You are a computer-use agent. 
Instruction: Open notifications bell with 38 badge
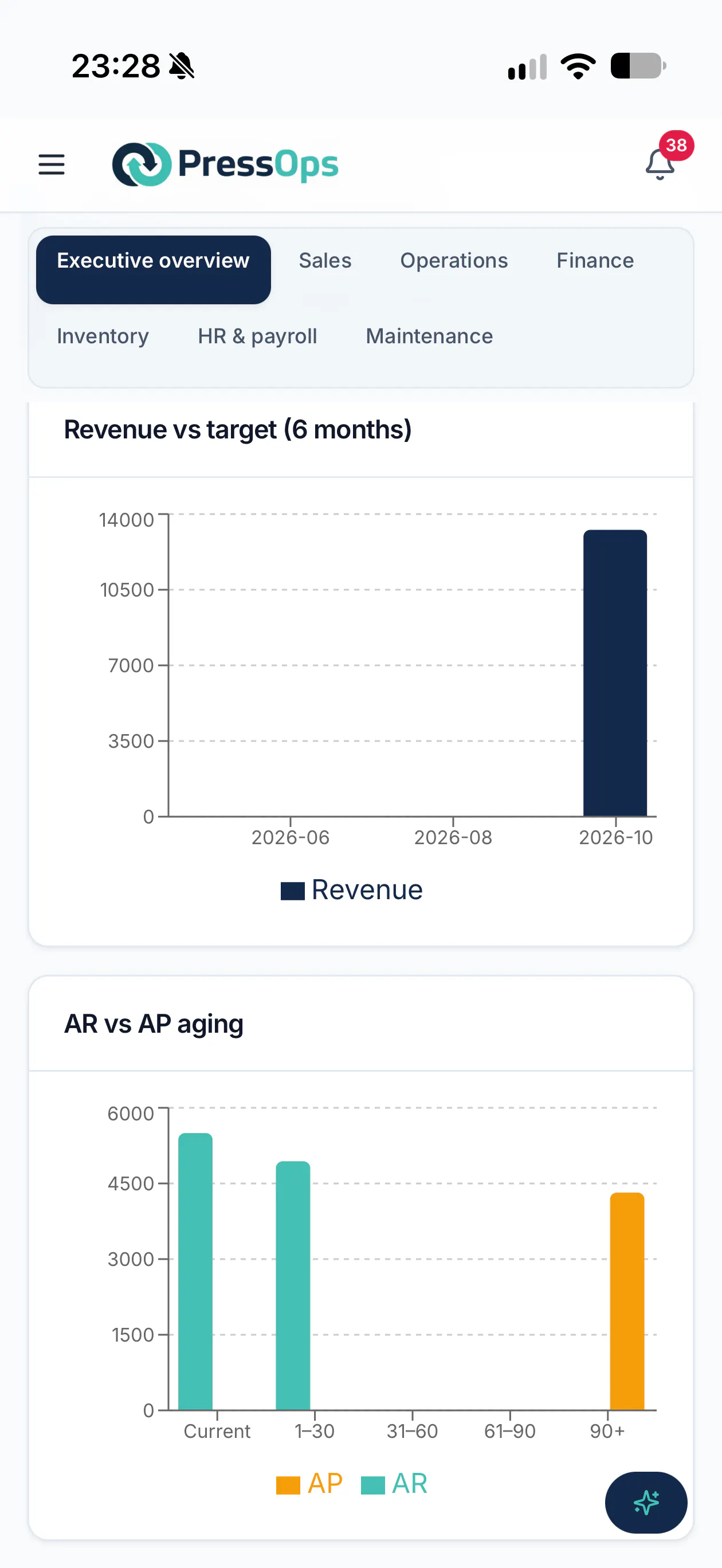[661, 164]
